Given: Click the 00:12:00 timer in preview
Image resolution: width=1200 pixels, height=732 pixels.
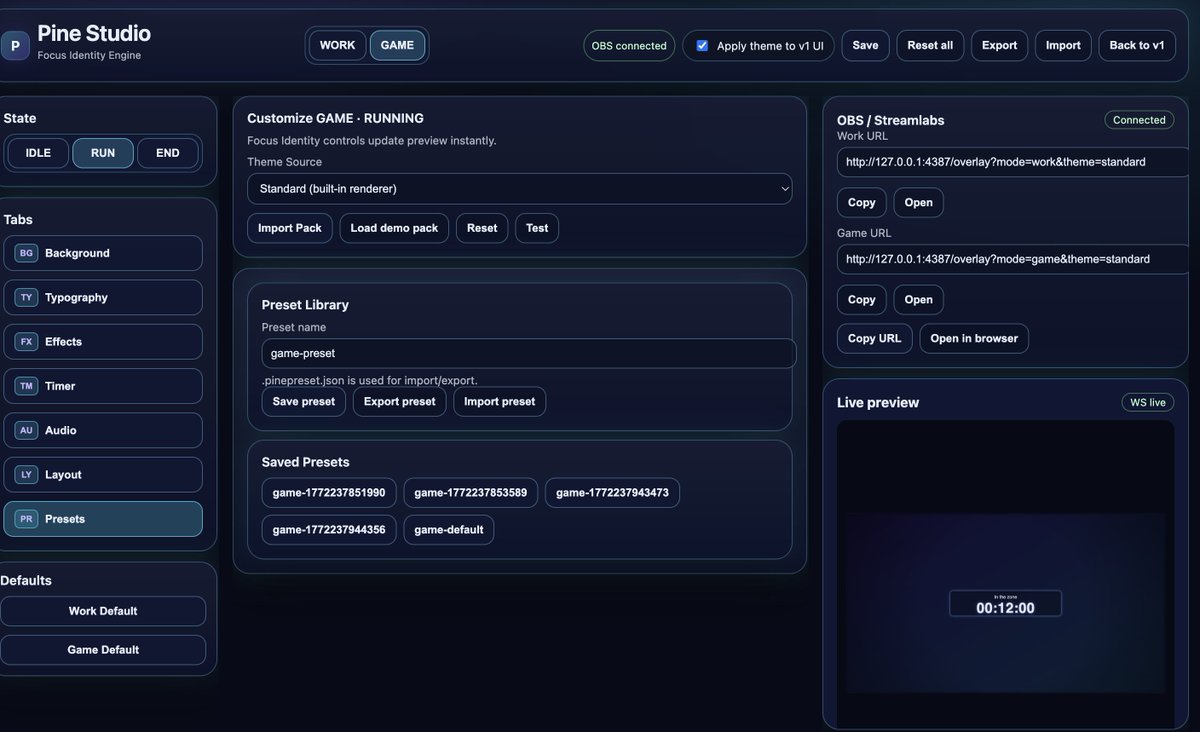Looking at the screenshot, I should point(1005,608).
